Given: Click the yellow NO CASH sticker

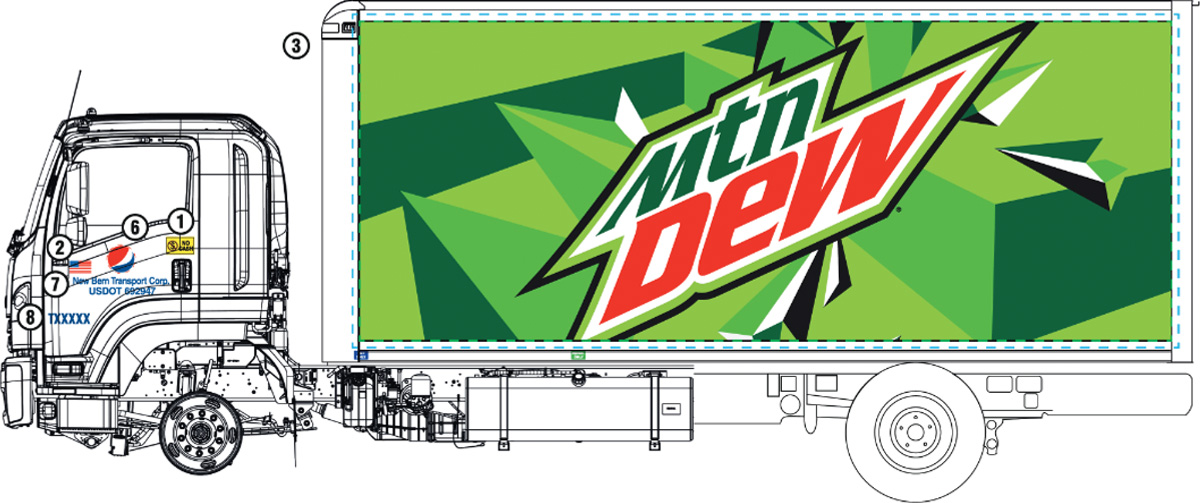Looking at the screenshot, I should [x=180, y=244].
